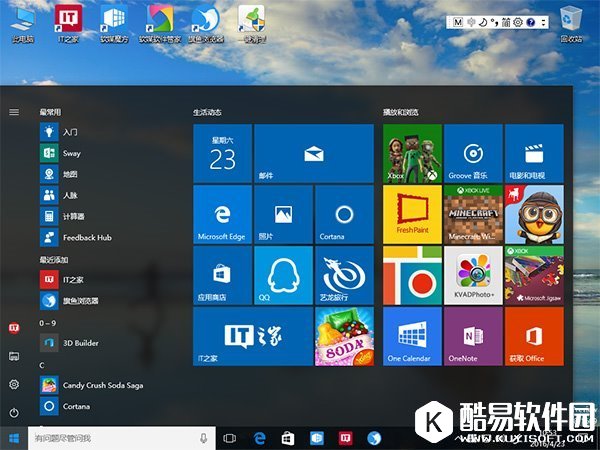Toggle the IME M Chinese/English mode

[x=458, y=22]
